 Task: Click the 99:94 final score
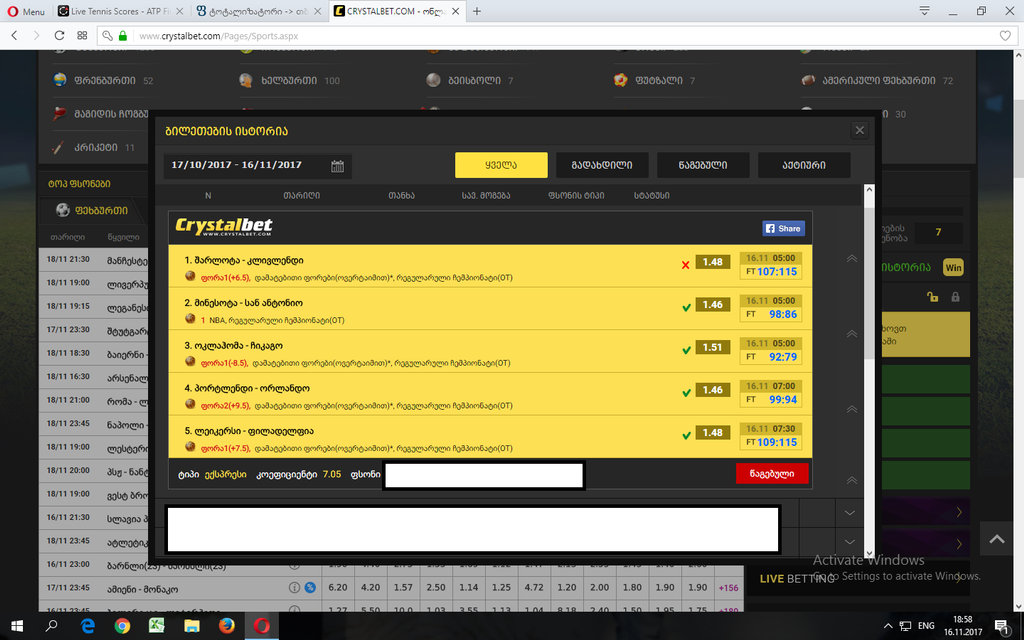tap(783, 400)
